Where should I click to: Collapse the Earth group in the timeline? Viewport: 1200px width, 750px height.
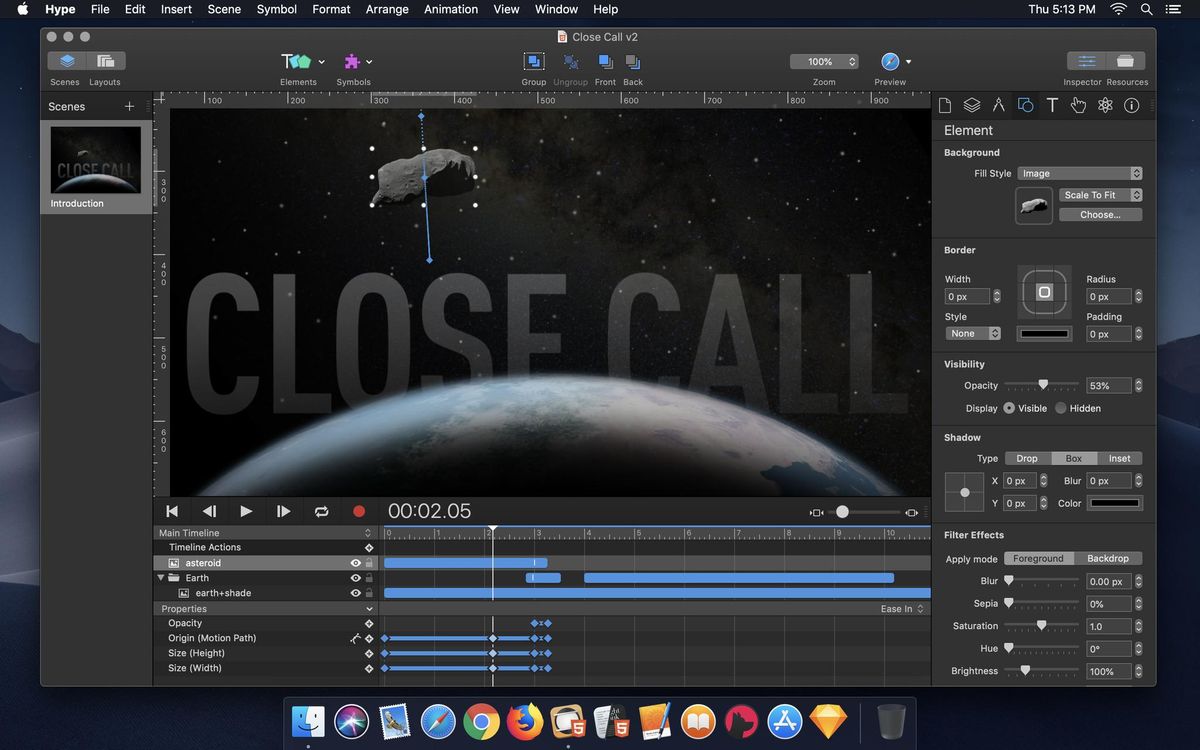tap(161, 577)
